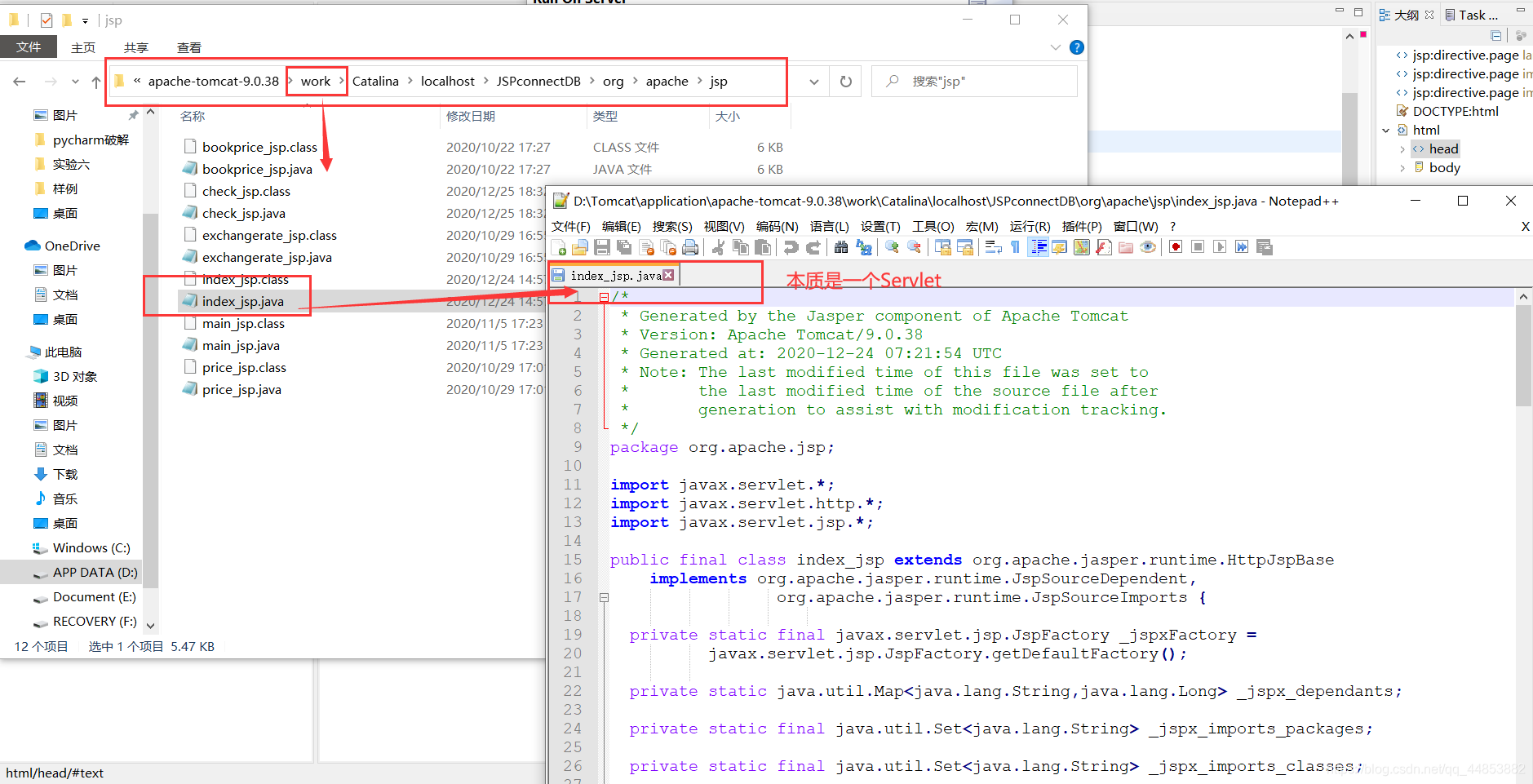Collapse class fold marker at line 17

click(604, 597)
